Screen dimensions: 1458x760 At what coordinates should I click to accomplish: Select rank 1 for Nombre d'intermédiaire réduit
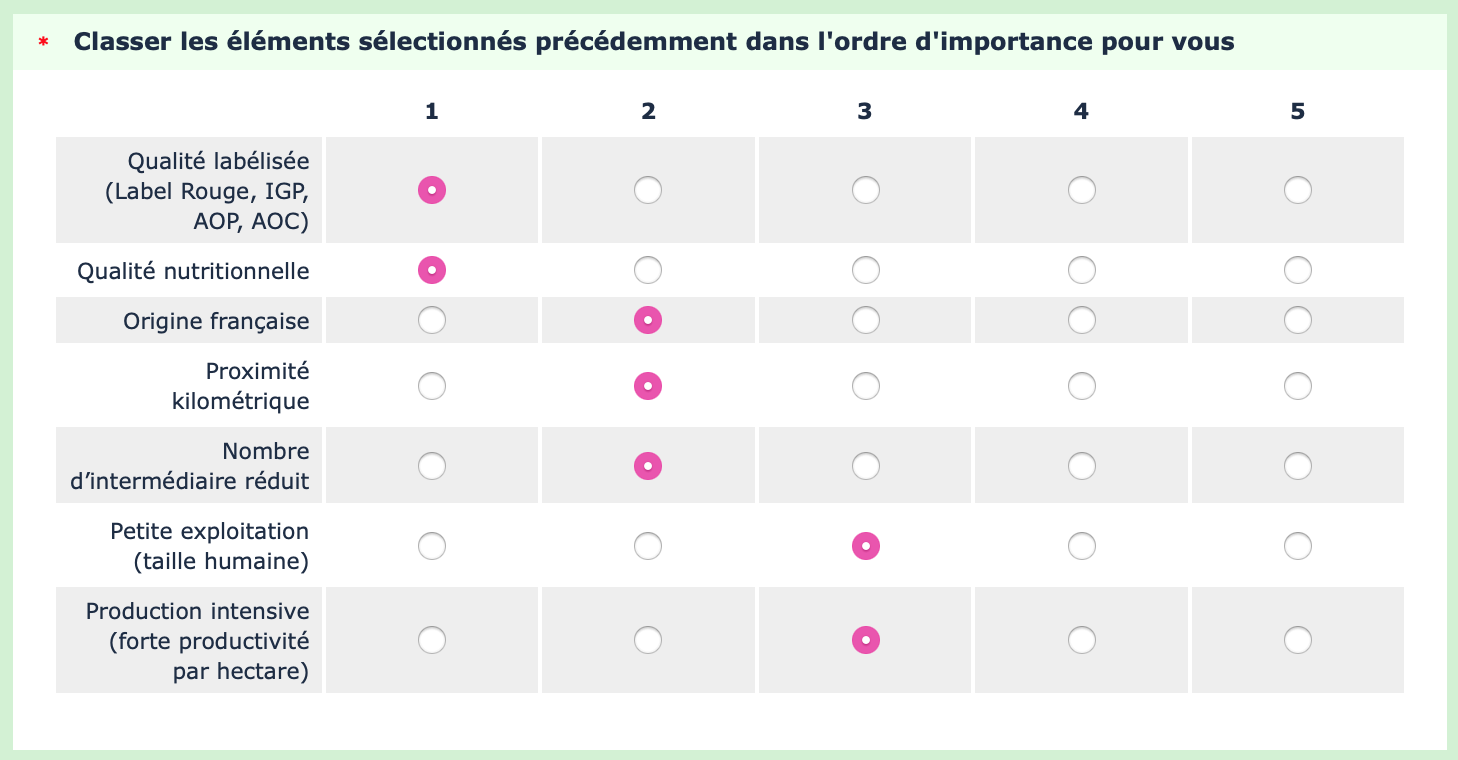pyautogui.click(x=432, y=466)
